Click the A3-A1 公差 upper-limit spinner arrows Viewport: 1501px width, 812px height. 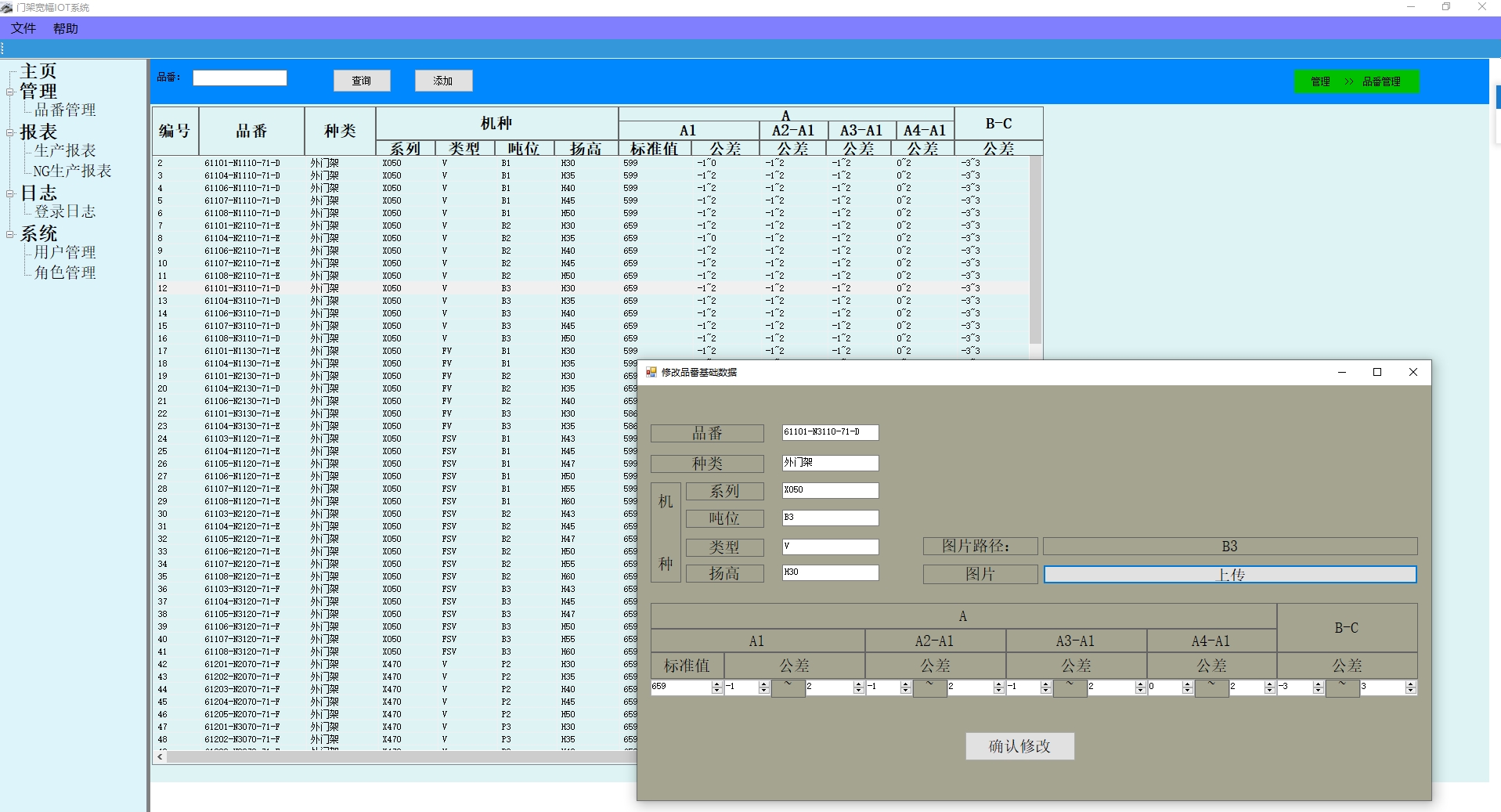[x=1140, y=687]
